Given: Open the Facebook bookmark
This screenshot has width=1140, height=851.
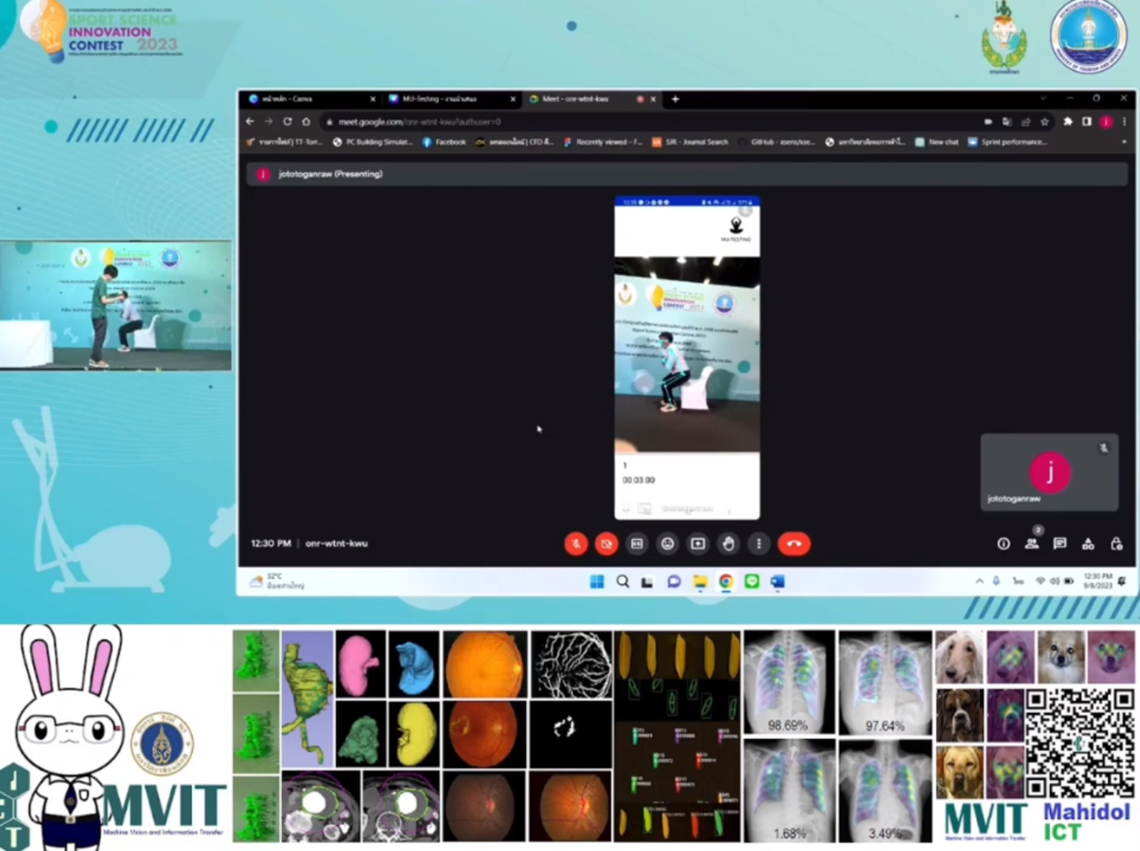Looking at the screenshot, I should click(x=444, y=143).
